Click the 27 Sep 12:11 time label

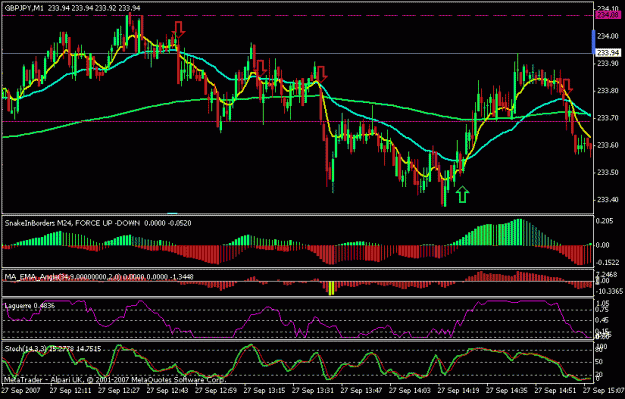pyautogui.click(x=70, y=390)
